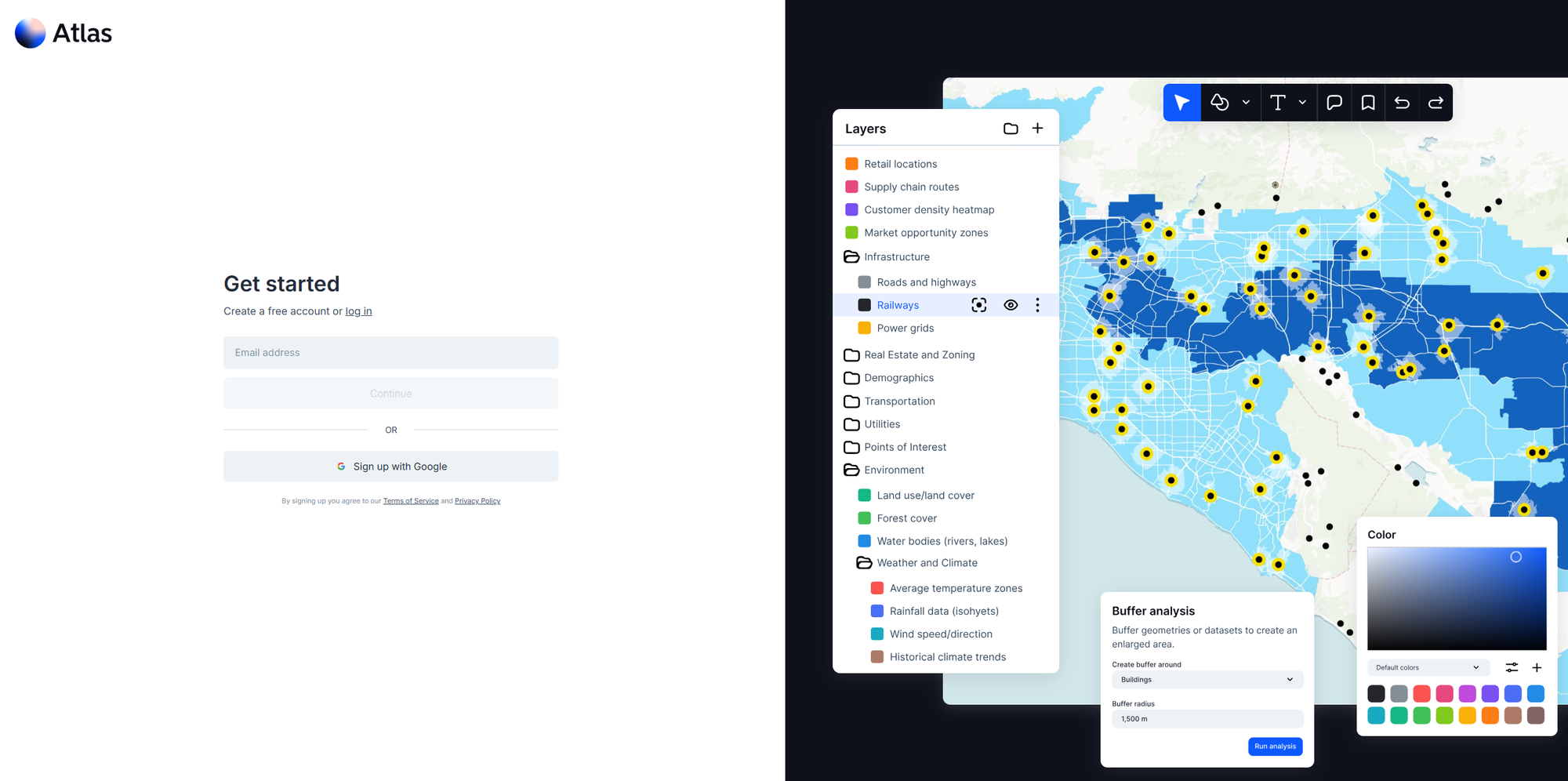This screenshot has height=781, width=1568.
Task: Add a new folder in Layers panel
Action: [x=1011, y=129]
